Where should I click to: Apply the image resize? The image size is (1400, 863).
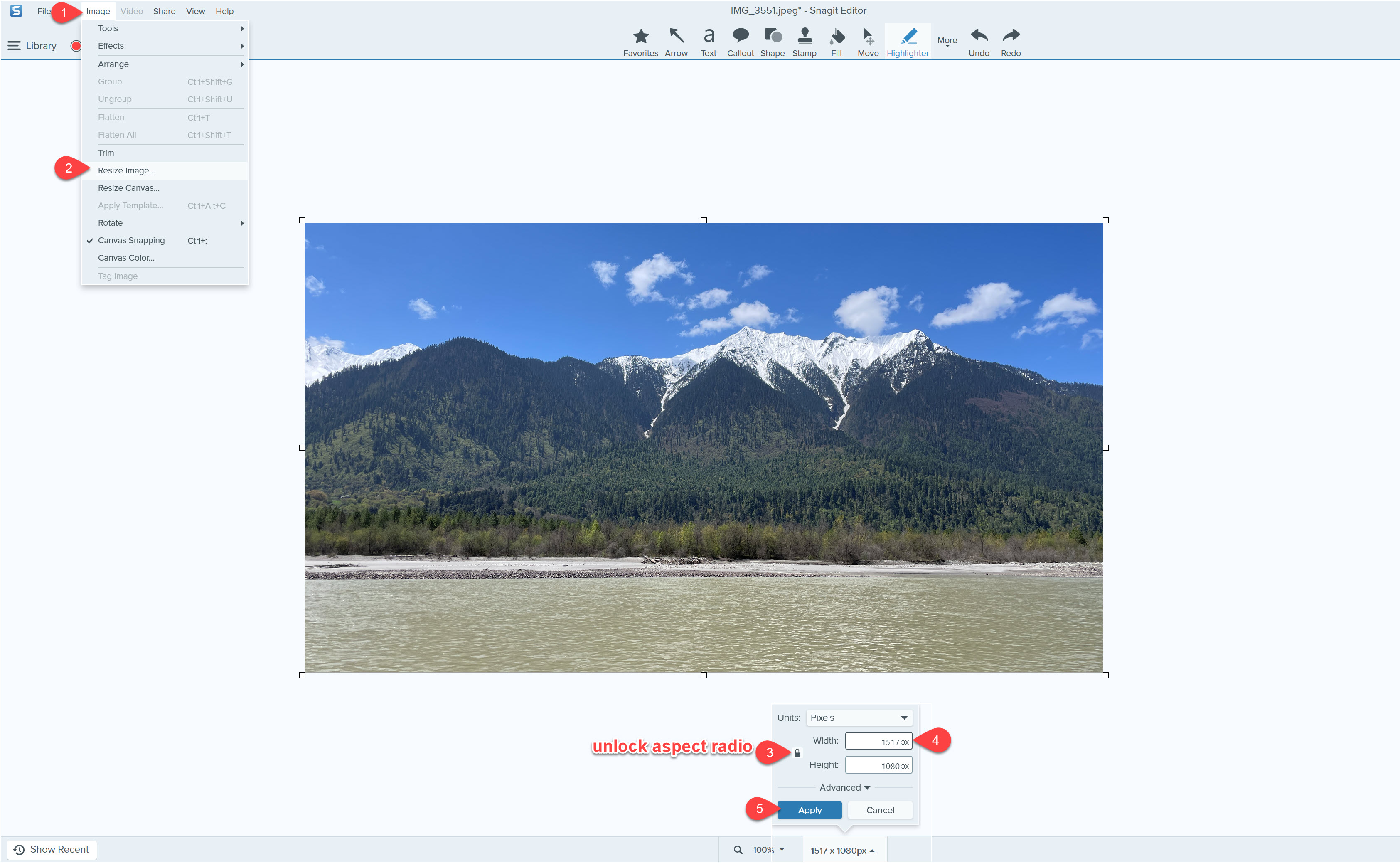809,809
